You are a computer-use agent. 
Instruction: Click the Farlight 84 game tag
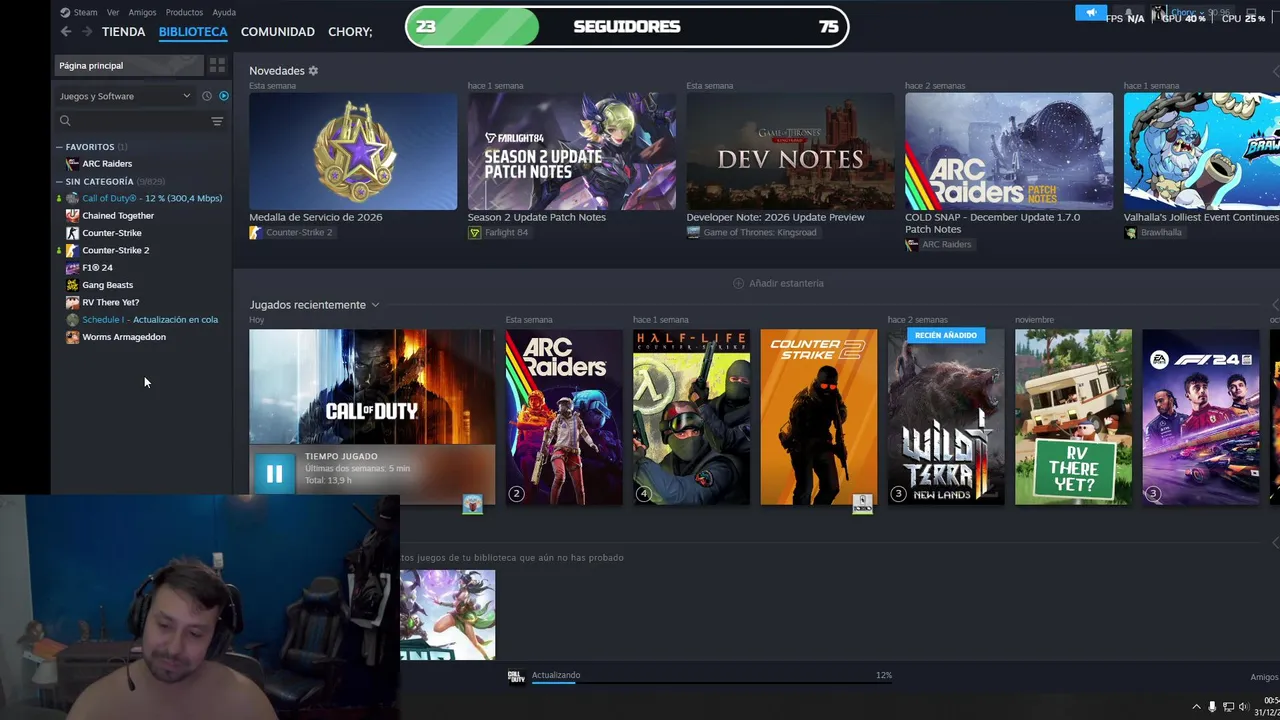coord(498,233)
